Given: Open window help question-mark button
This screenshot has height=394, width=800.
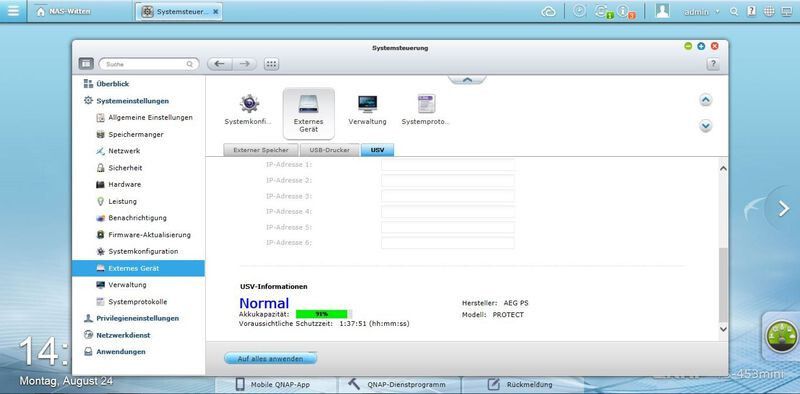Looking at the screenshot, I should pyautogui.click(x=713, y=64).
